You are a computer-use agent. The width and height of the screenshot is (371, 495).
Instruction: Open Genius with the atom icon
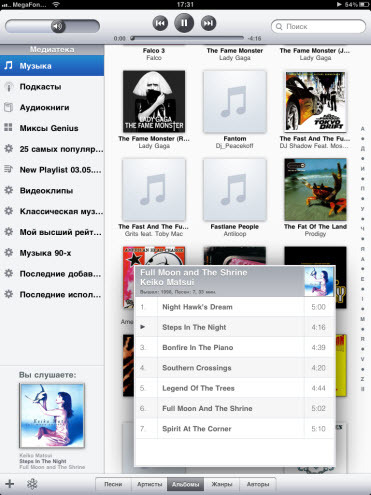pyautogui.click(x=32, y=484)
